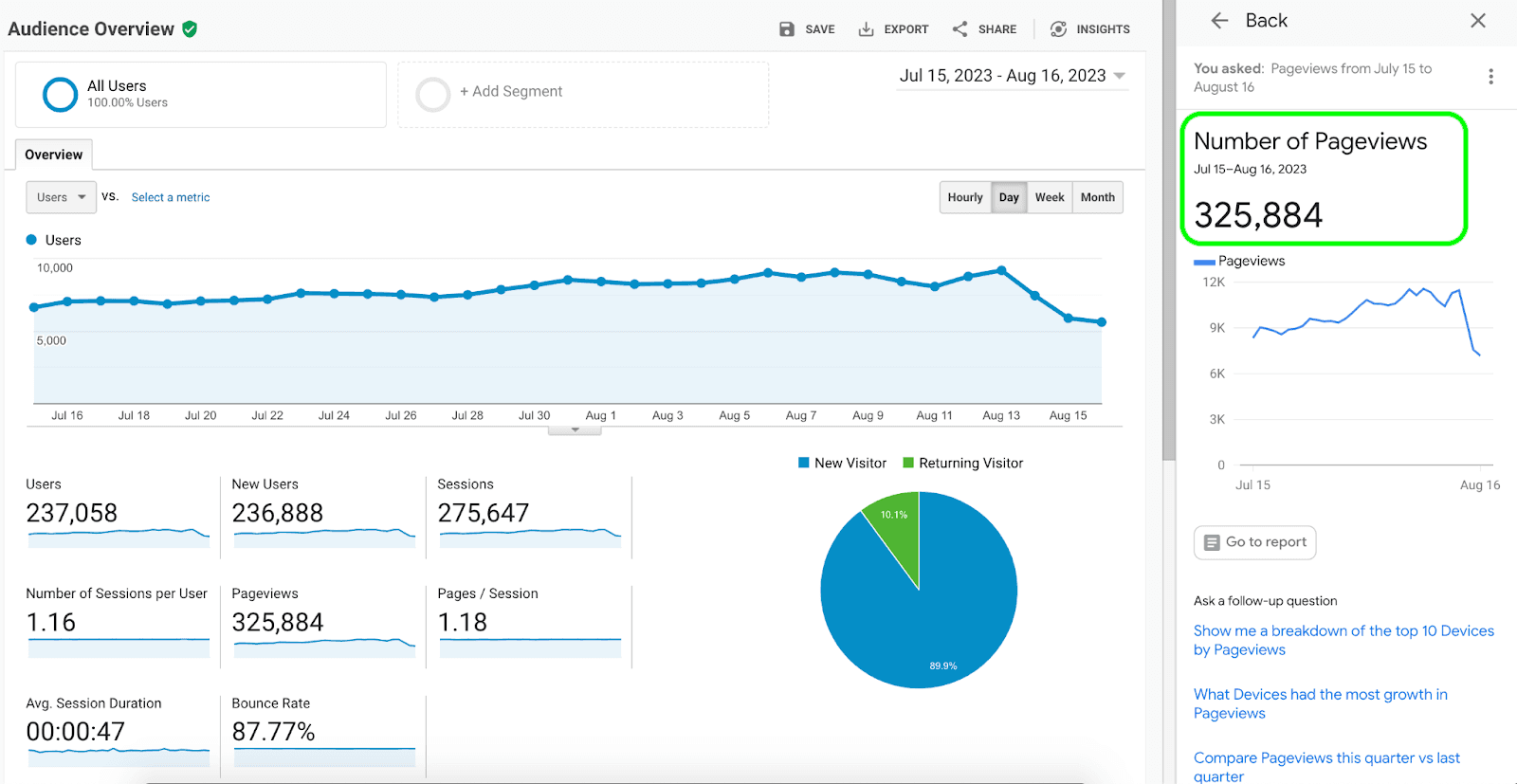Screen dimensions: 1517x784
Task: Switch chart to Hourly view
Action: (965, 197)
